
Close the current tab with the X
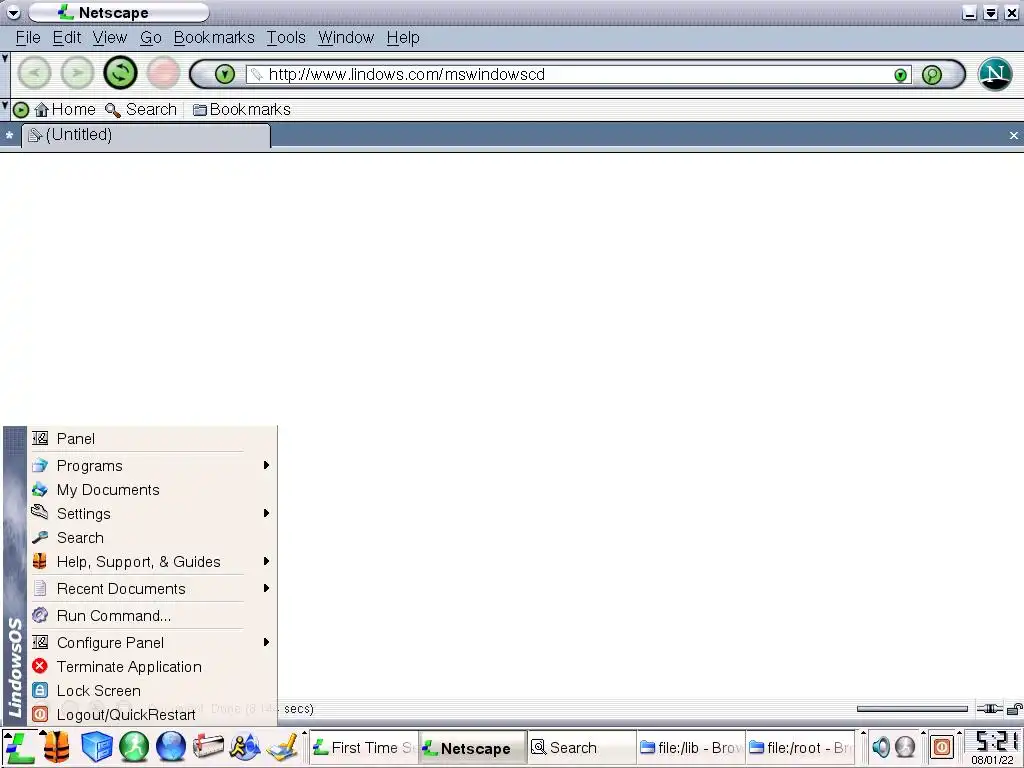point(1013,135)
